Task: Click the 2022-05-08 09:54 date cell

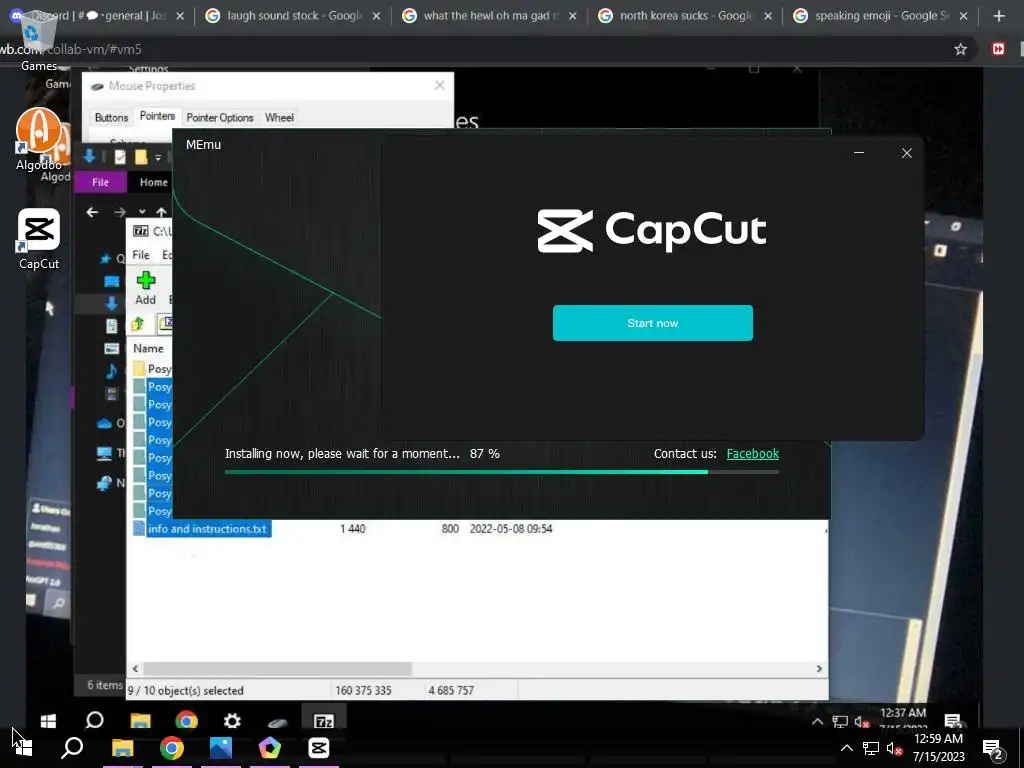Action: pyautogui.click(x=511, y=529)
